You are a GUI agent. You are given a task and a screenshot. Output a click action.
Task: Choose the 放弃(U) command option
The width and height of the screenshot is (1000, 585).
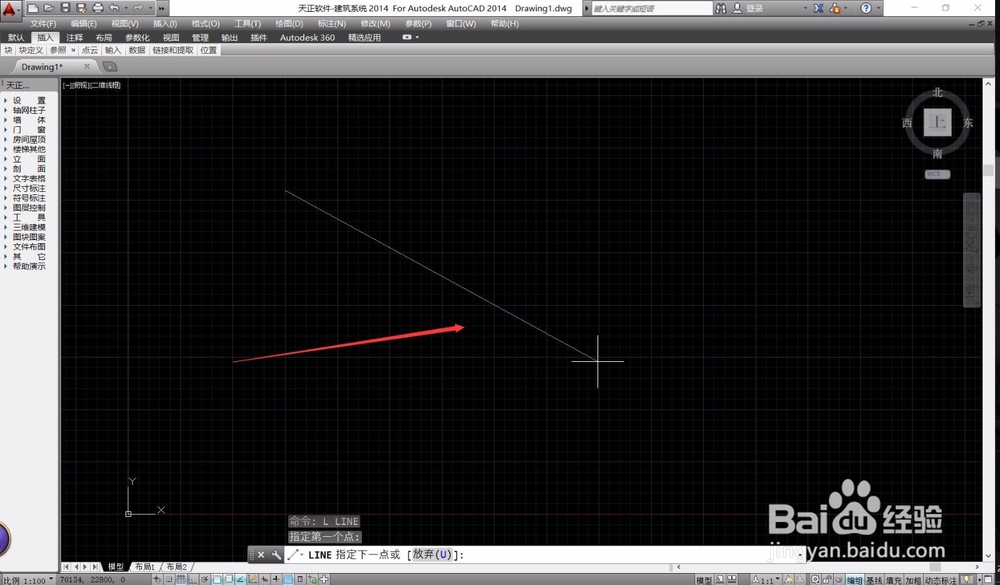(432, 554)
